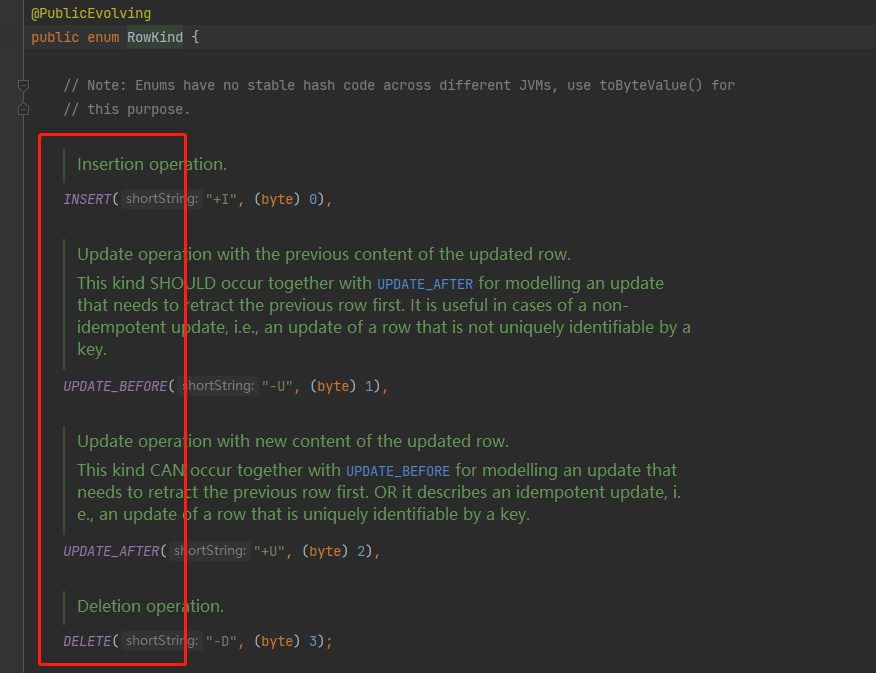The height and width of the screenshot is (673, 876).
Task: Click the INSERT enum constant
Action: pos(87,199)
